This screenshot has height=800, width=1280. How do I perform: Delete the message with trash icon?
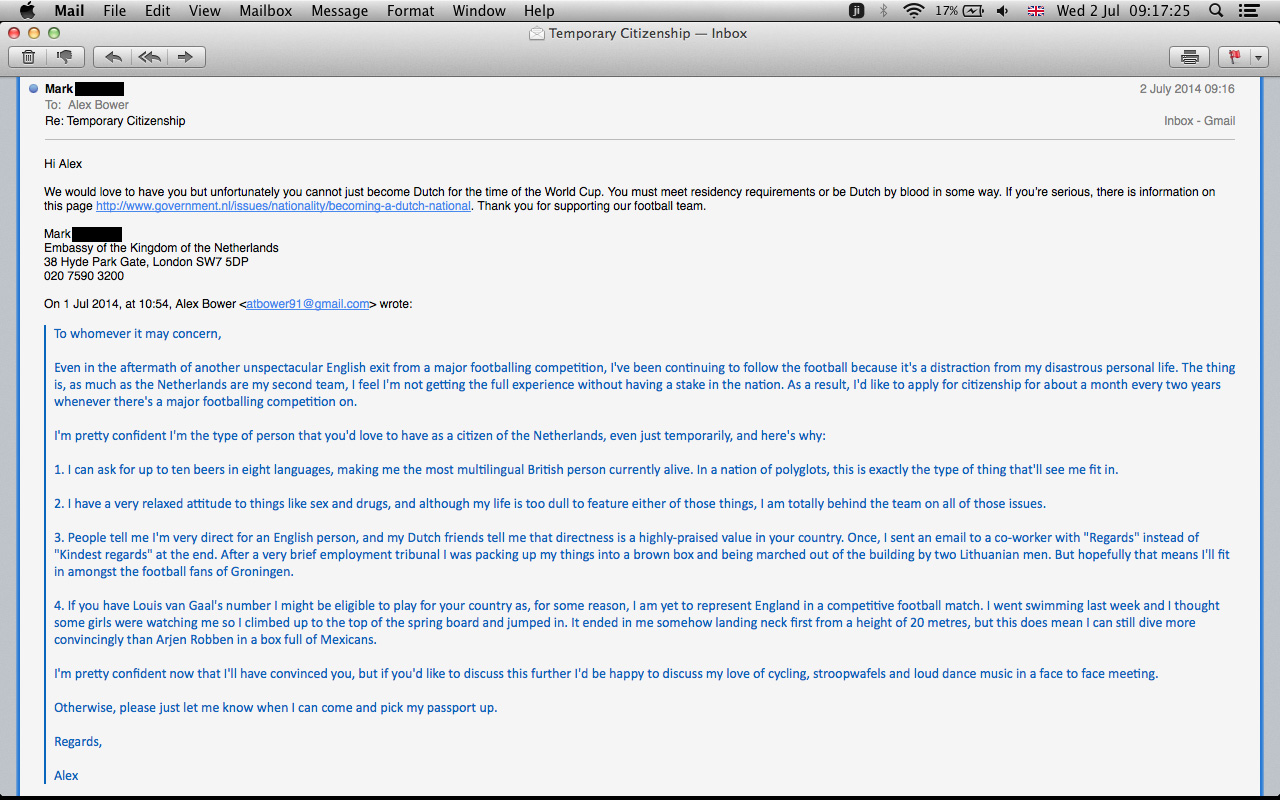pyautogui.click(x=29, y=57)
